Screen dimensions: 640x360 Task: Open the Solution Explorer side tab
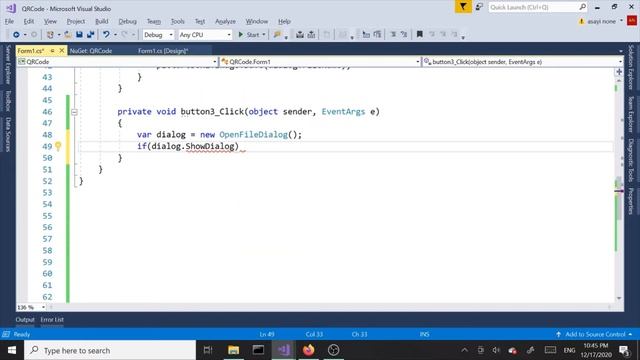pos(631,68)
